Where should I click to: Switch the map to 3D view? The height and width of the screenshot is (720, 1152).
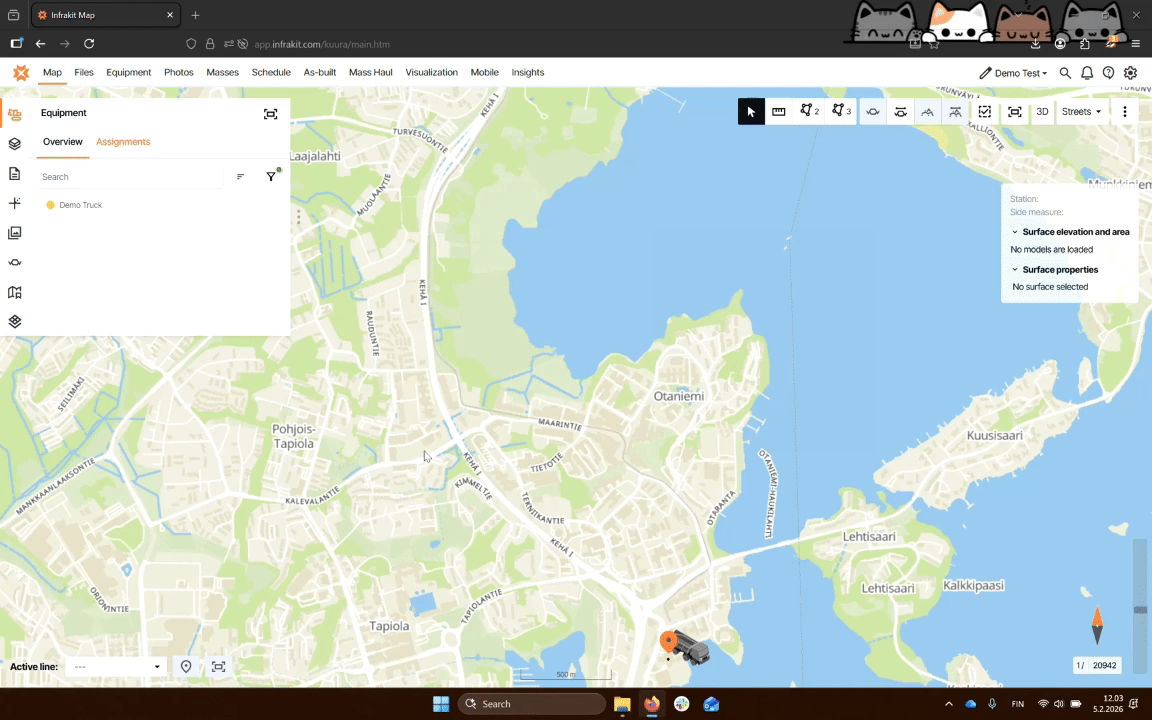[x=1042, y=112]
